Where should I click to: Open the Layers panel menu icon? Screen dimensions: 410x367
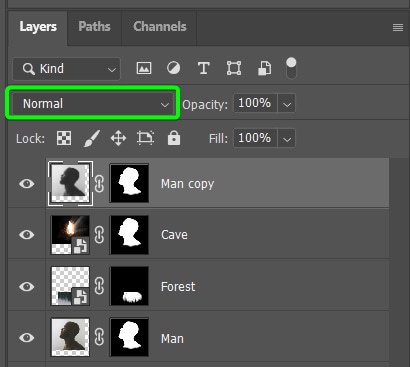tap(398, 27)
